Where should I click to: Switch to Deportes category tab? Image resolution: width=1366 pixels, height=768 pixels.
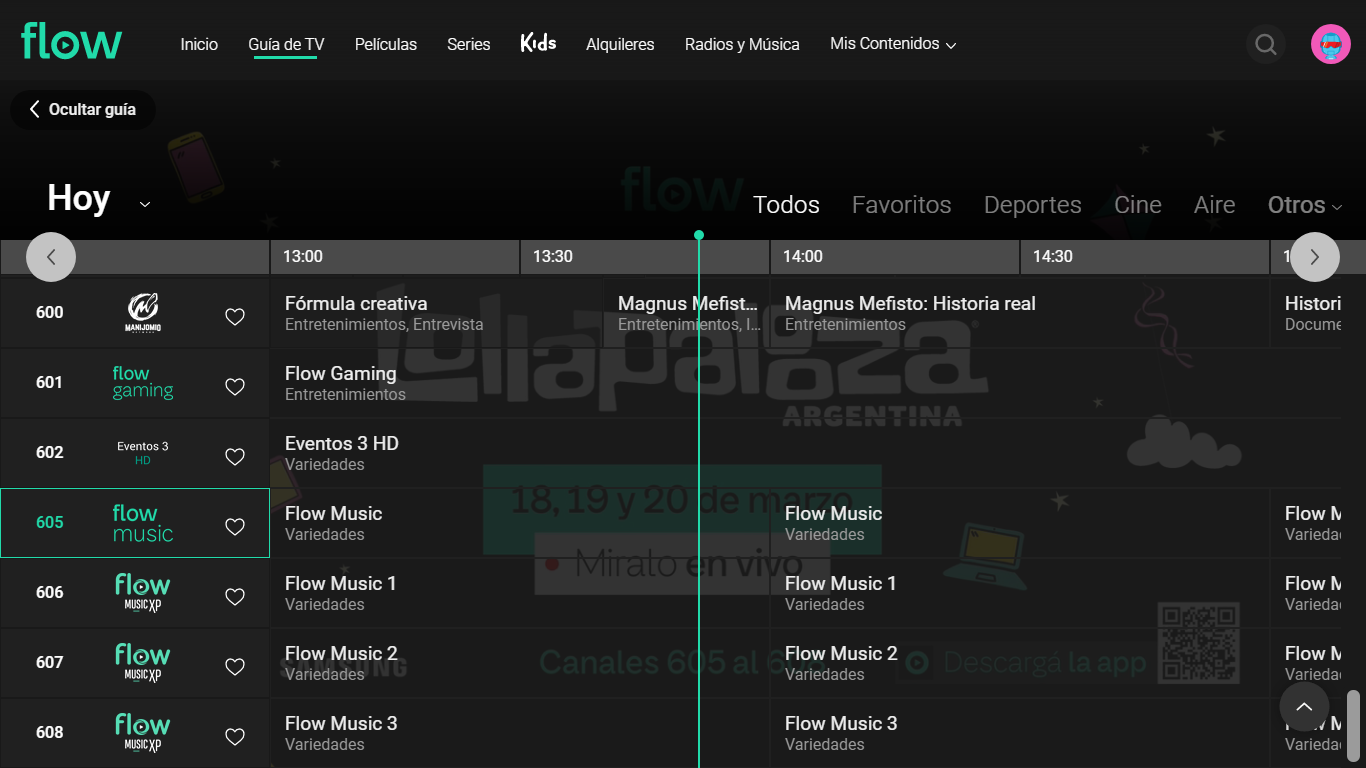coord(1032,205)
